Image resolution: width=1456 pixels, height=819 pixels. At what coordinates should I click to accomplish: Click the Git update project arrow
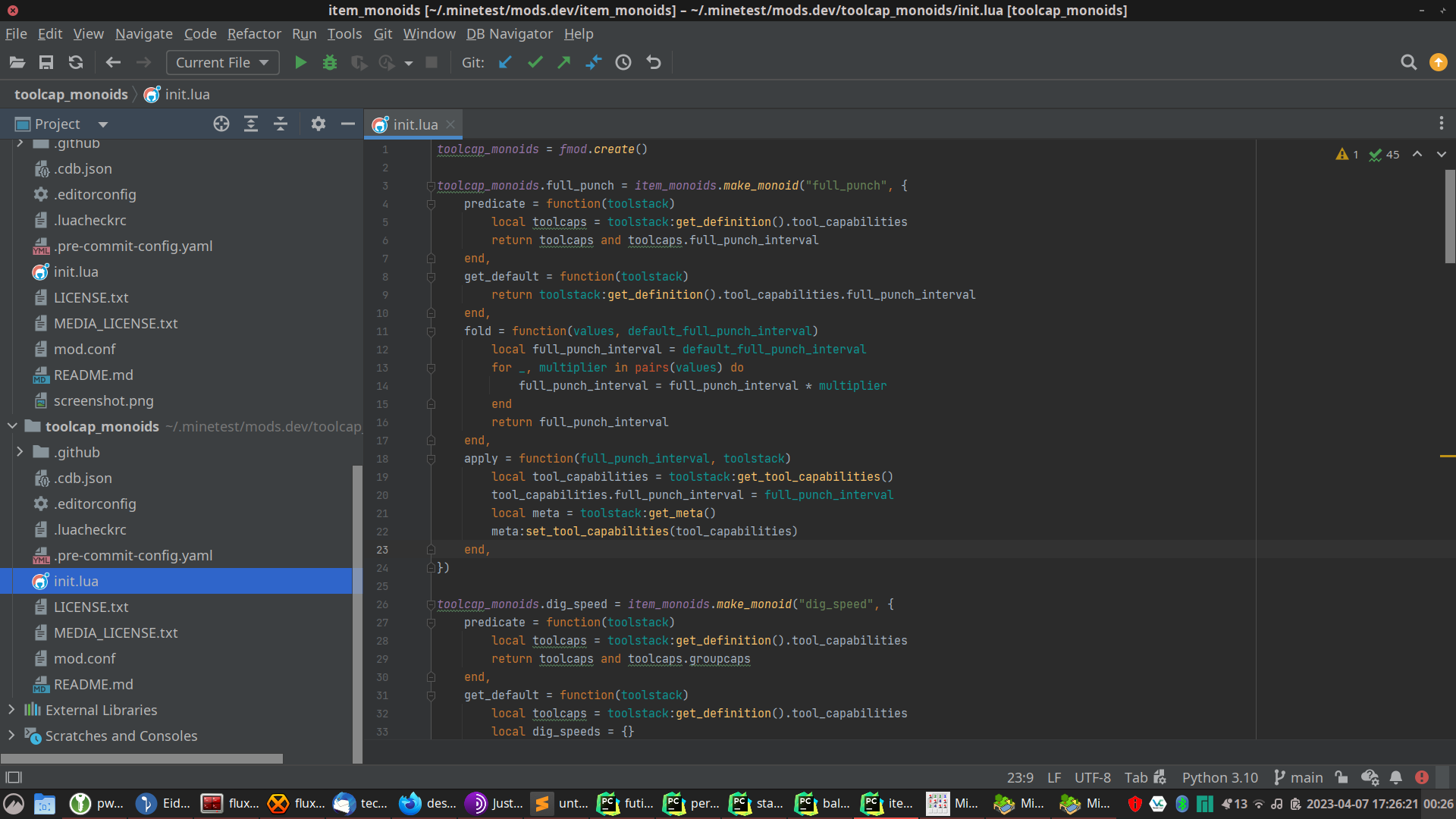point(505,63)
